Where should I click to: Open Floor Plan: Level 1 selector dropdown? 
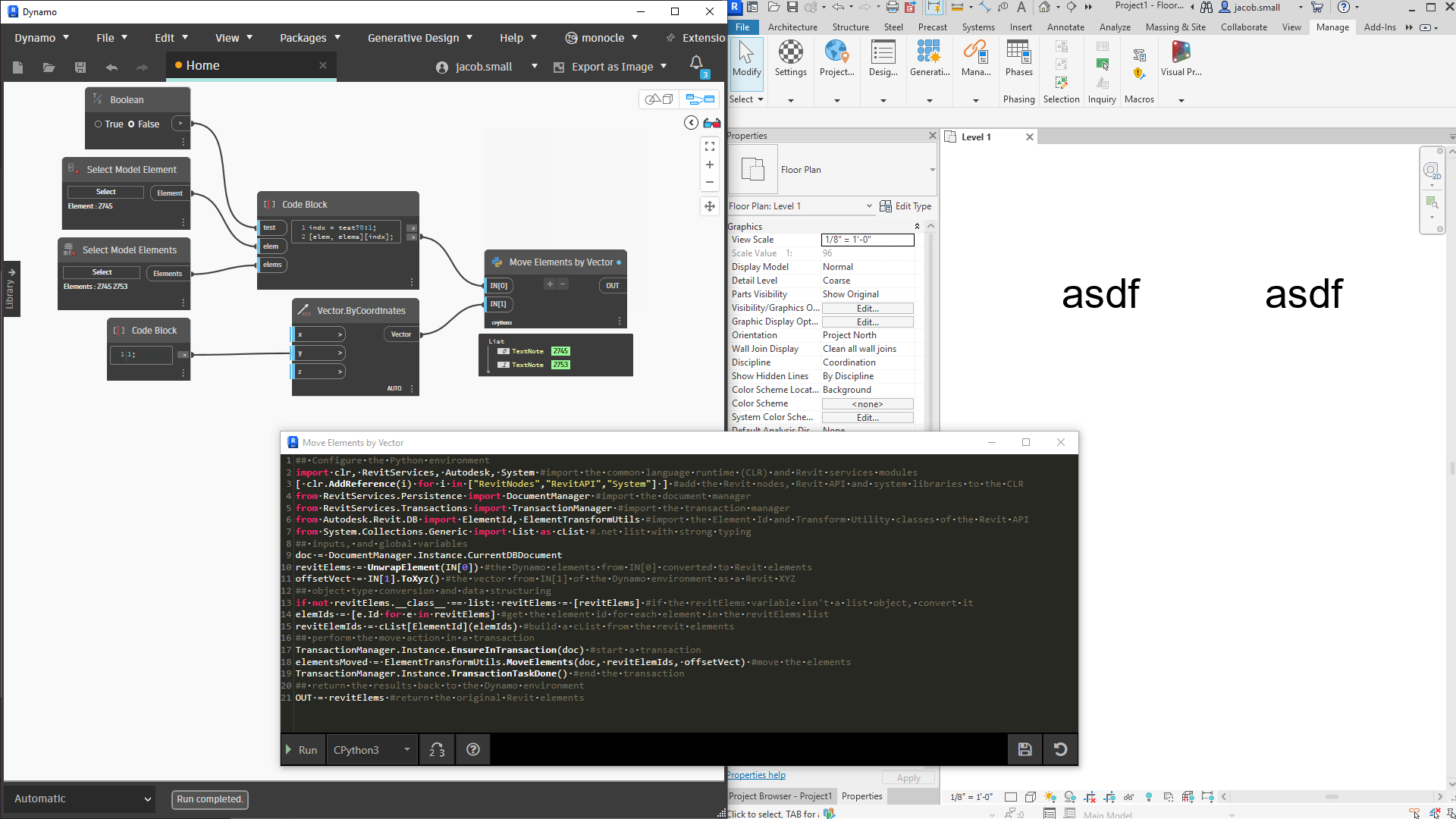pos(869,206)
